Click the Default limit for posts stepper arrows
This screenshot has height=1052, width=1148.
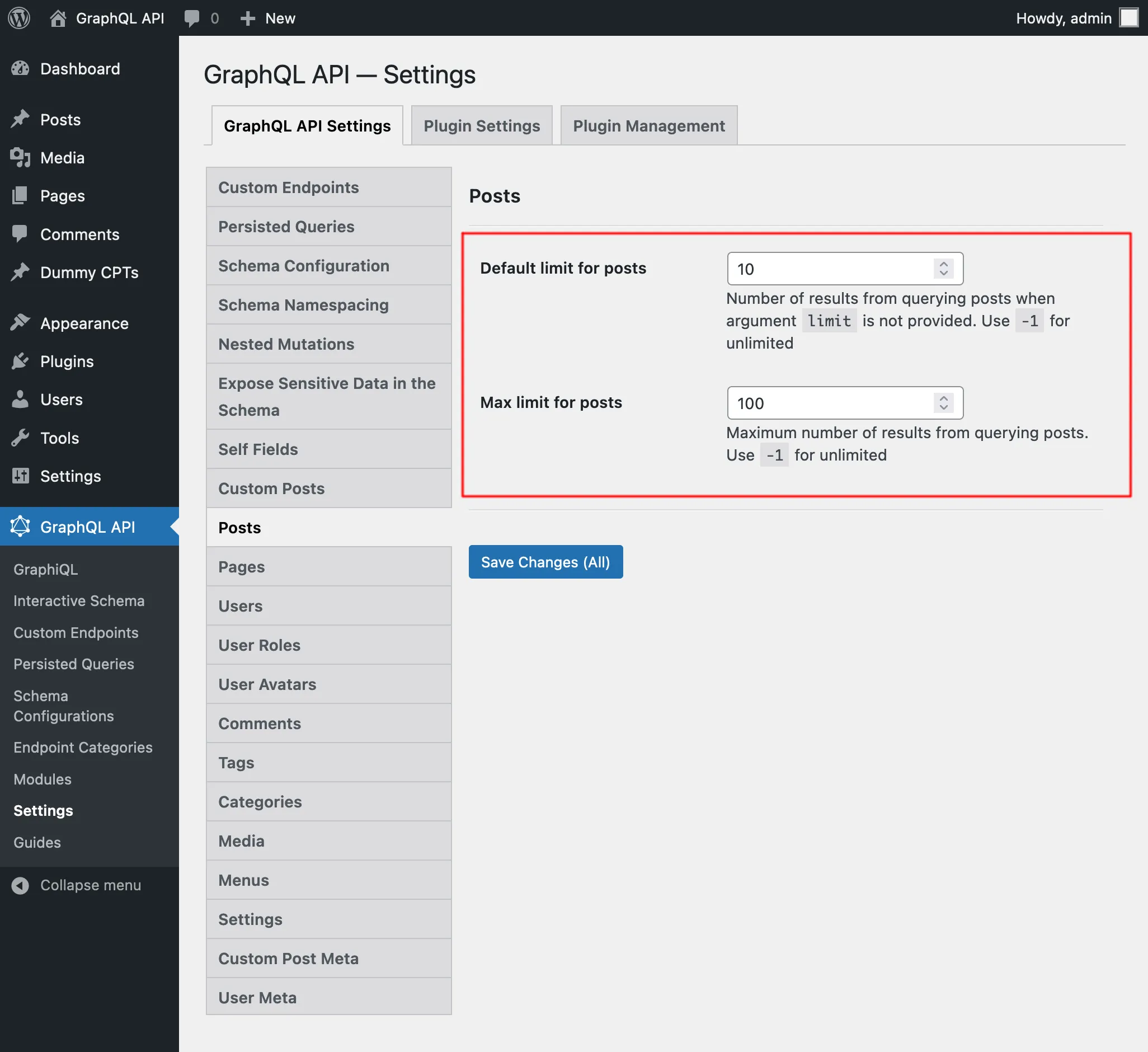click(944, 269)
